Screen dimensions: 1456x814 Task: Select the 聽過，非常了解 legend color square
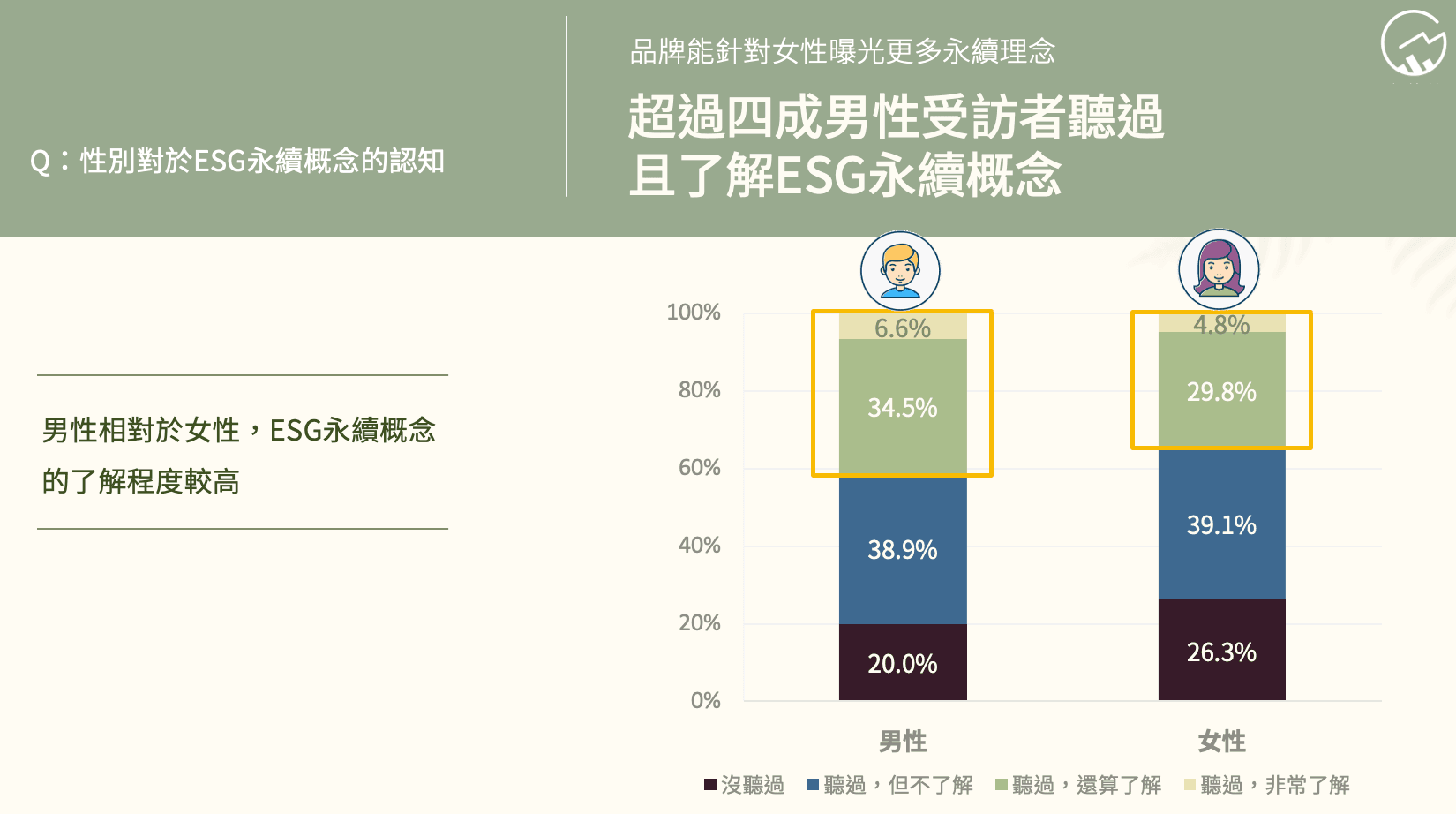(1190, 785)
